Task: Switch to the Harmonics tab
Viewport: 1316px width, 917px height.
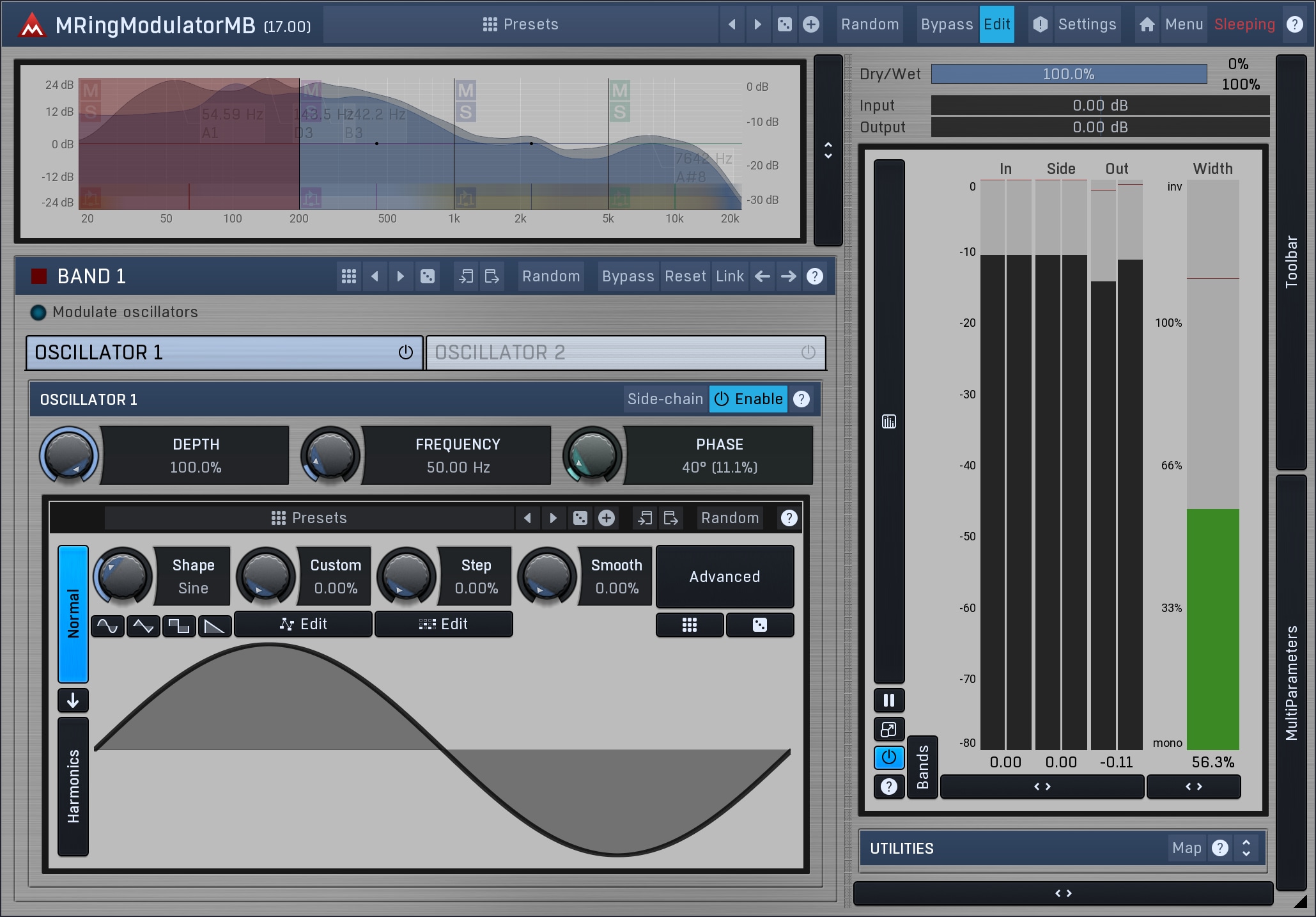Action: (74, 786)
